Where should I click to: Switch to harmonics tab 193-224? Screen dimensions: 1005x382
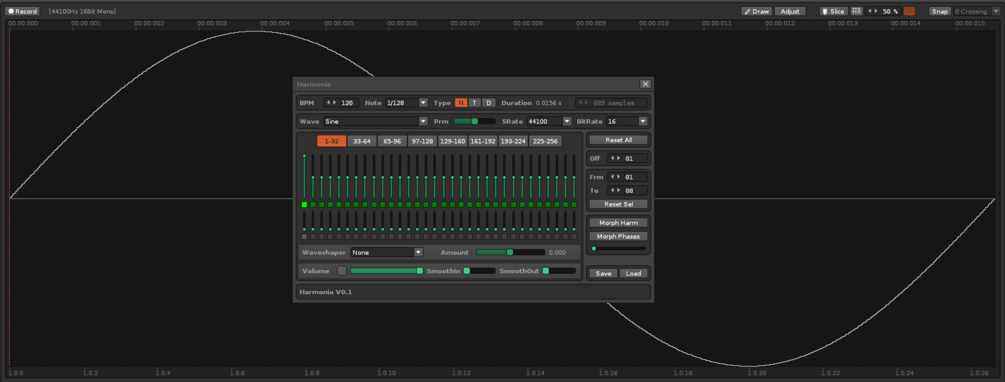click(x=513, y=141)
